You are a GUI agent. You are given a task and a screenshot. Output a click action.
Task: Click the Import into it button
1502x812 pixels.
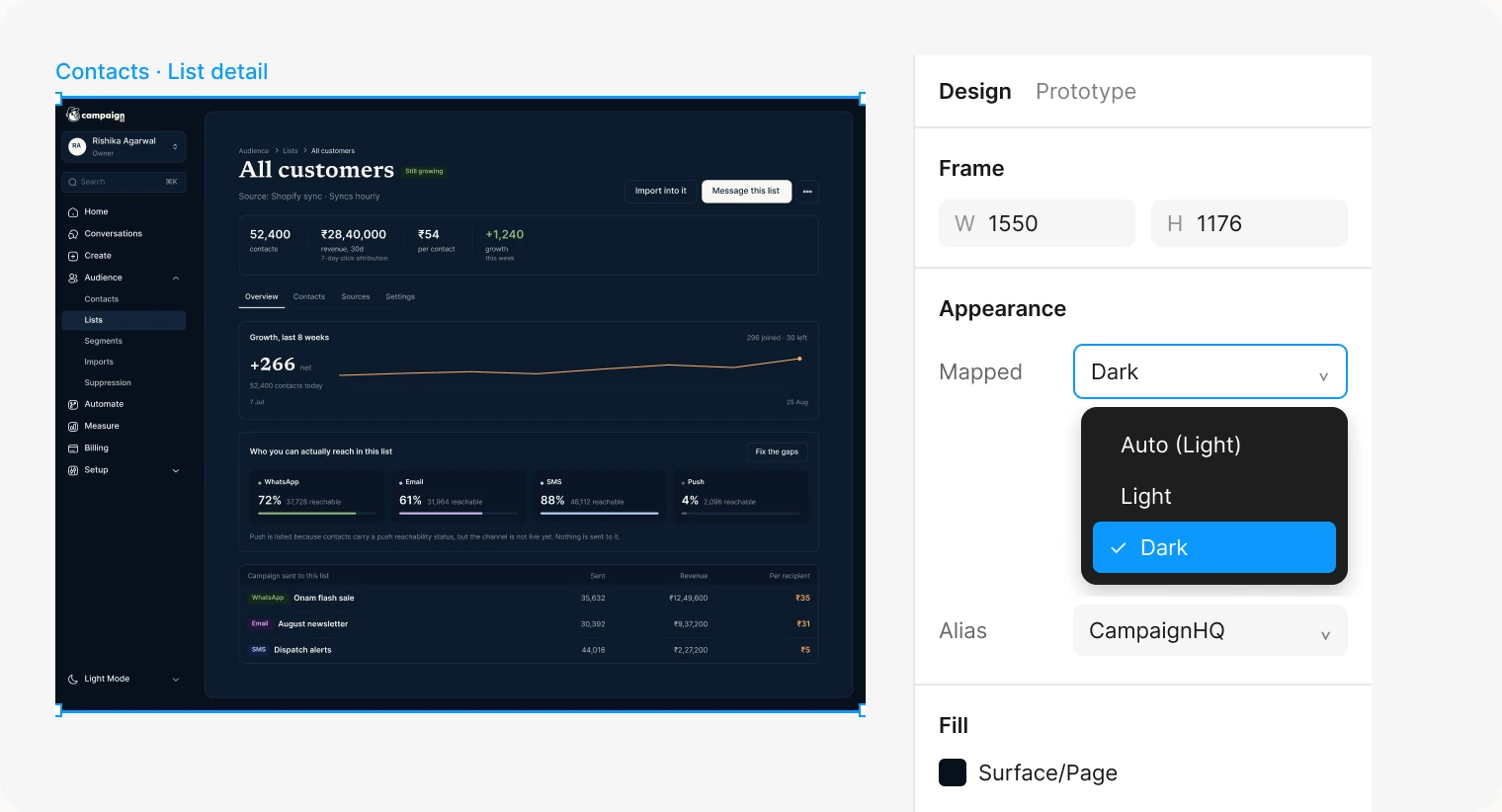click(x=660, y=191)
